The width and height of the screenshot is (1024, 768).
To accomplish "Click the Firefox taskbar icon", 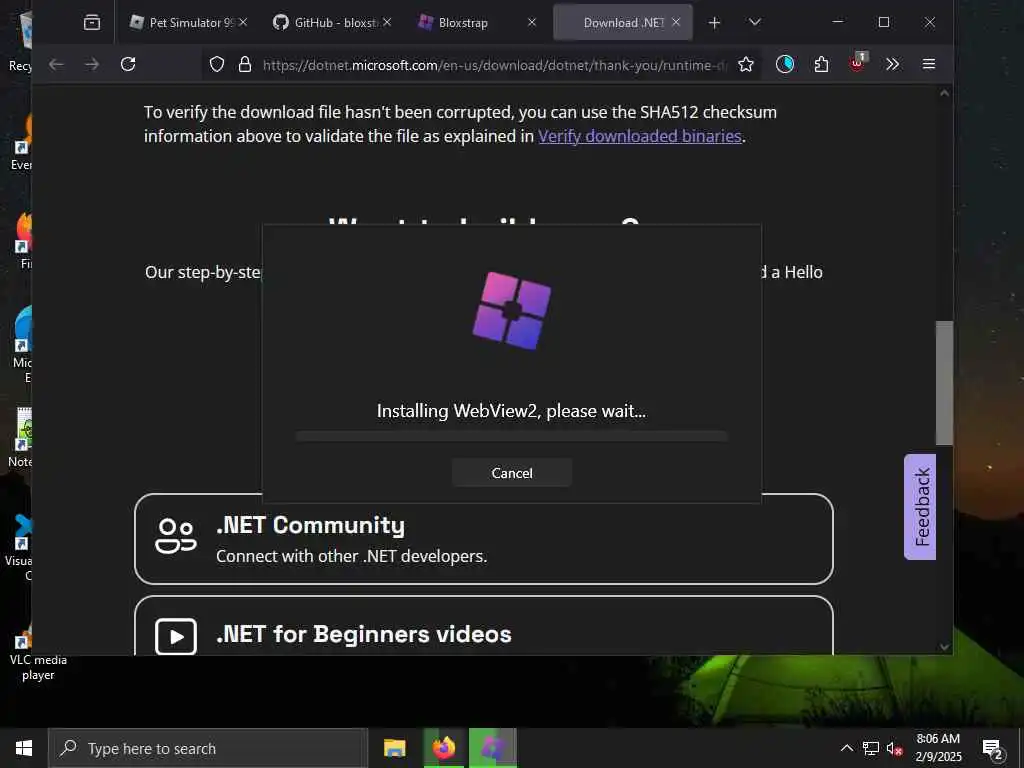I will coord(443,748).
